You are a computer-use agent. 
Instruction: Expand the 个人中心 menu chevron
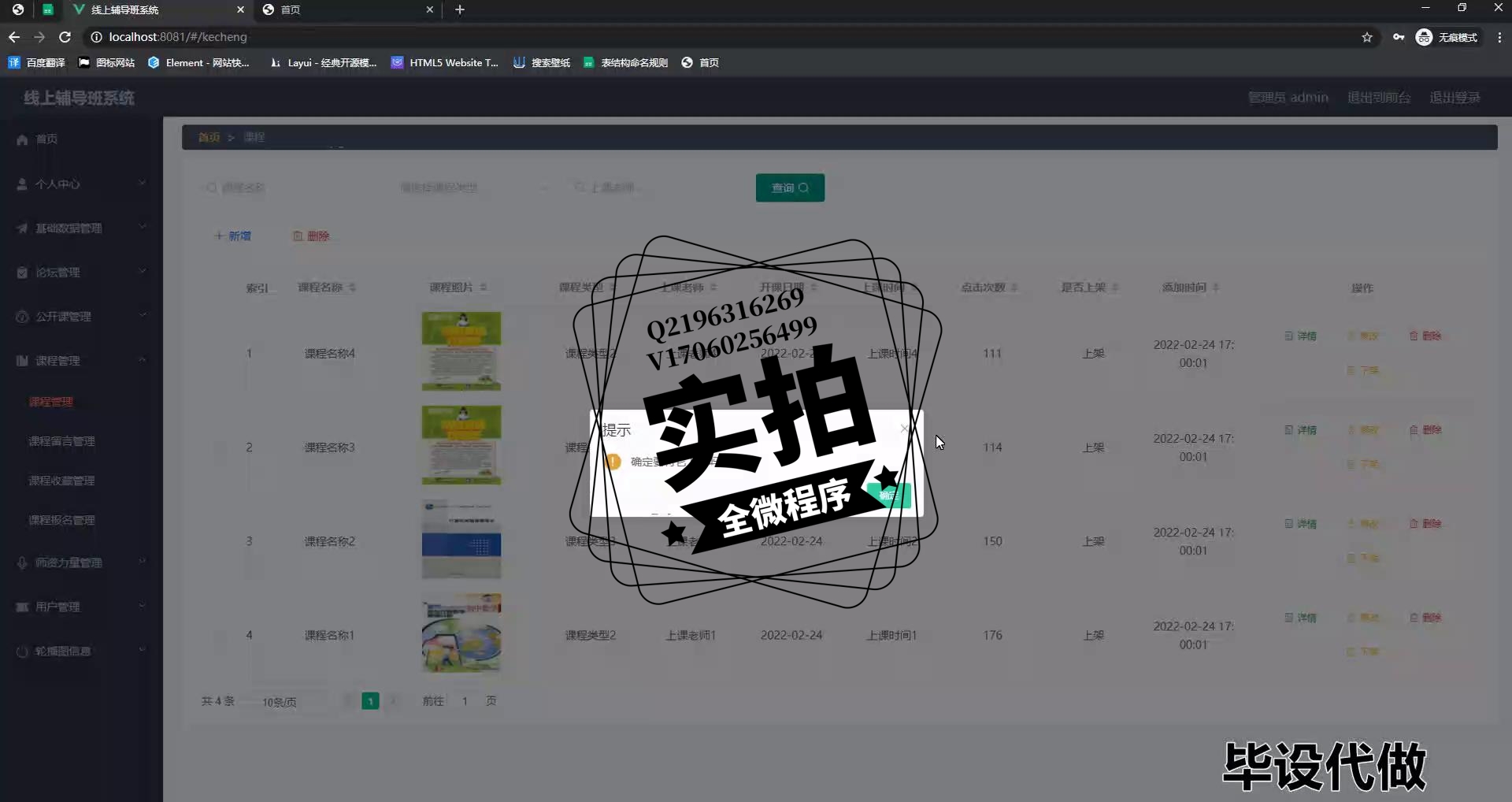point(143,183)
